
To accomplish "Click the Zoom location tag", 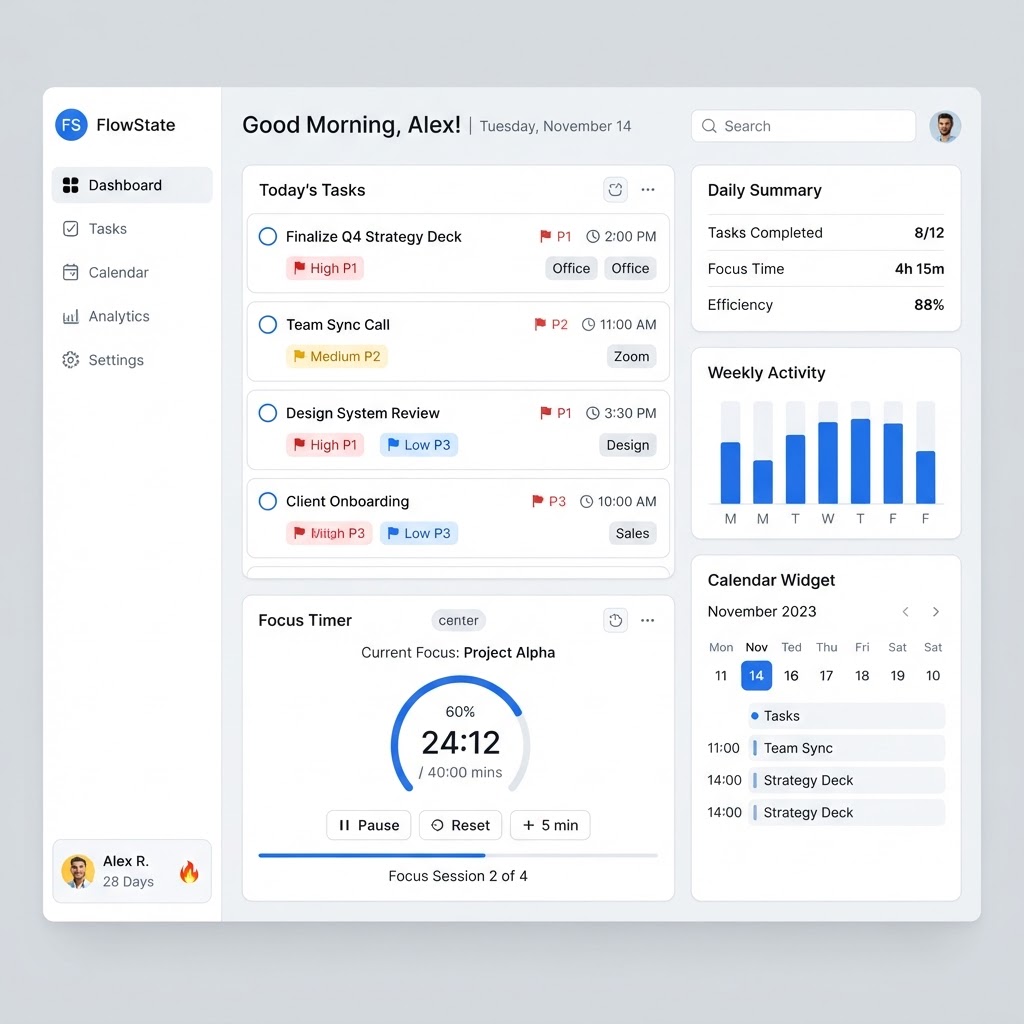I will click(632, 357).
